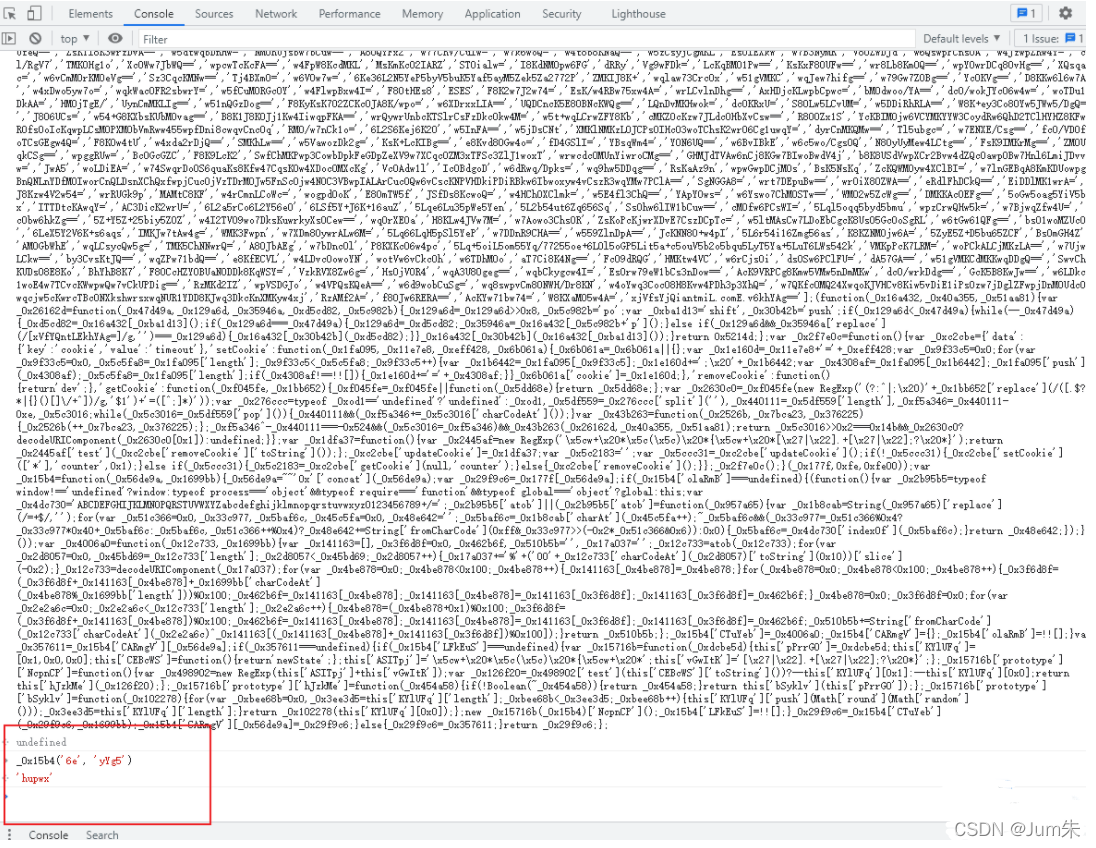Toggle the device toolbar icon
This screenshot has height=848, width=1096.
34,13
